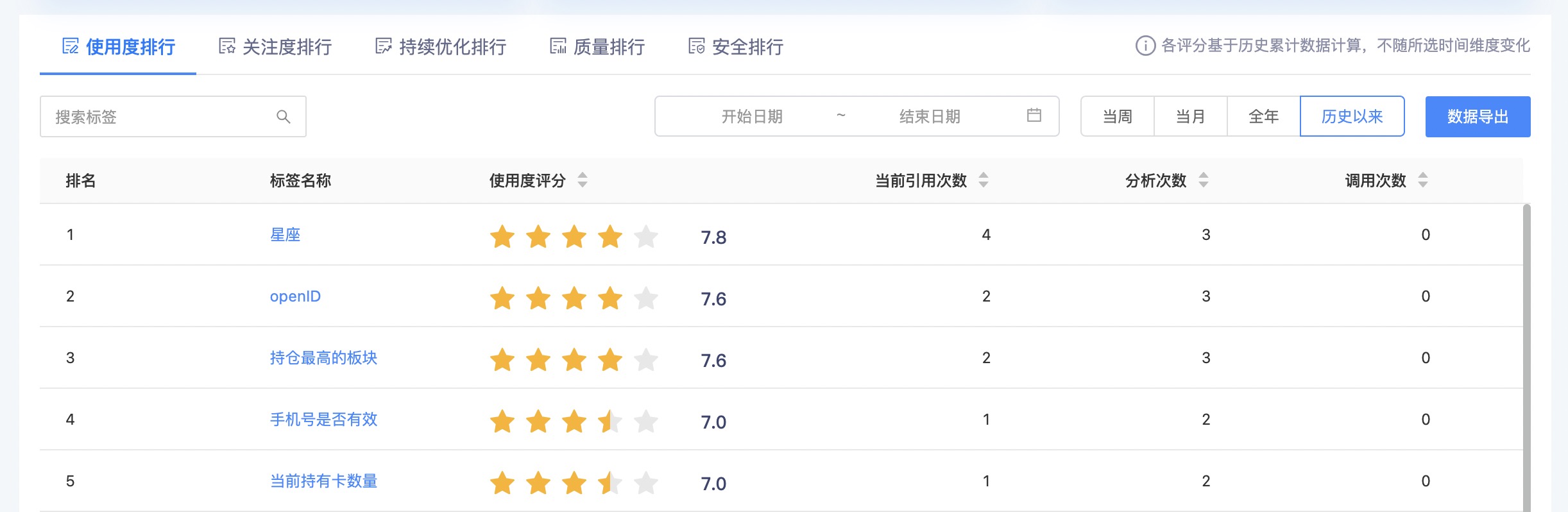Sort by 当前引用次数 using its sort arrows
This screenshot has width=1568, height=512.
pyautogui.click(x=983, y=180)
